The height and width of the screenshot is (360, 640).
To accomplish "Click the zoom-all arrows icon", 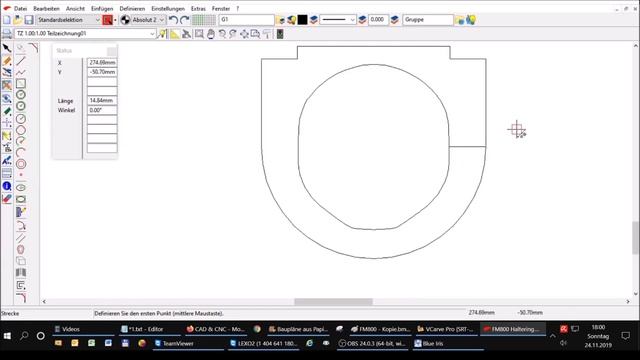I will tap(244, 34).
